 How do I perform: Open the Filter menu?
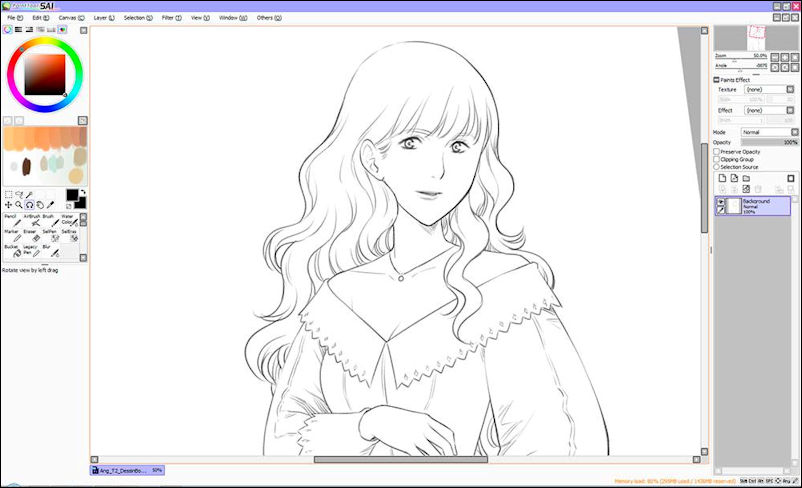170,18
